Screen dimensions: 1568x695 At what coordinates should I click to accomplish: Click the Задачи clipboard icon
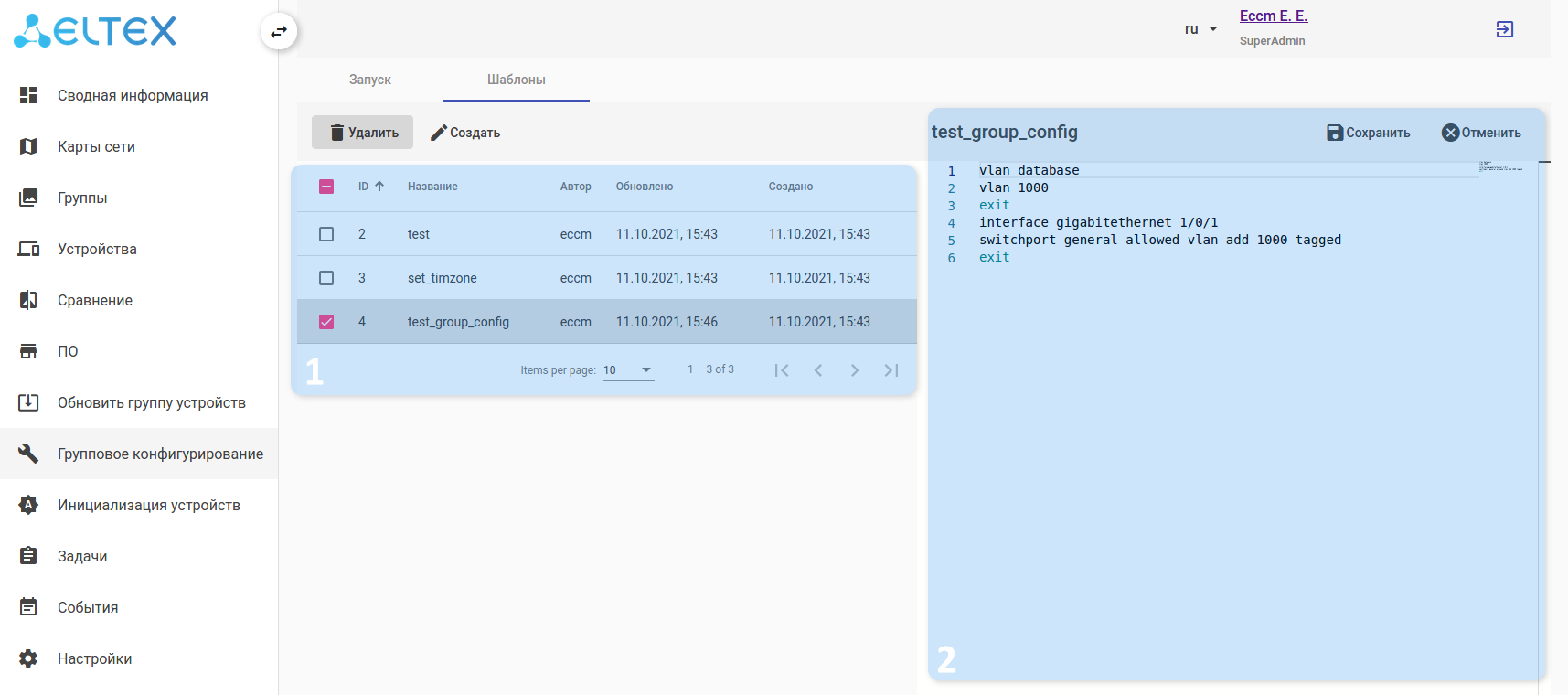pos(28,556)
